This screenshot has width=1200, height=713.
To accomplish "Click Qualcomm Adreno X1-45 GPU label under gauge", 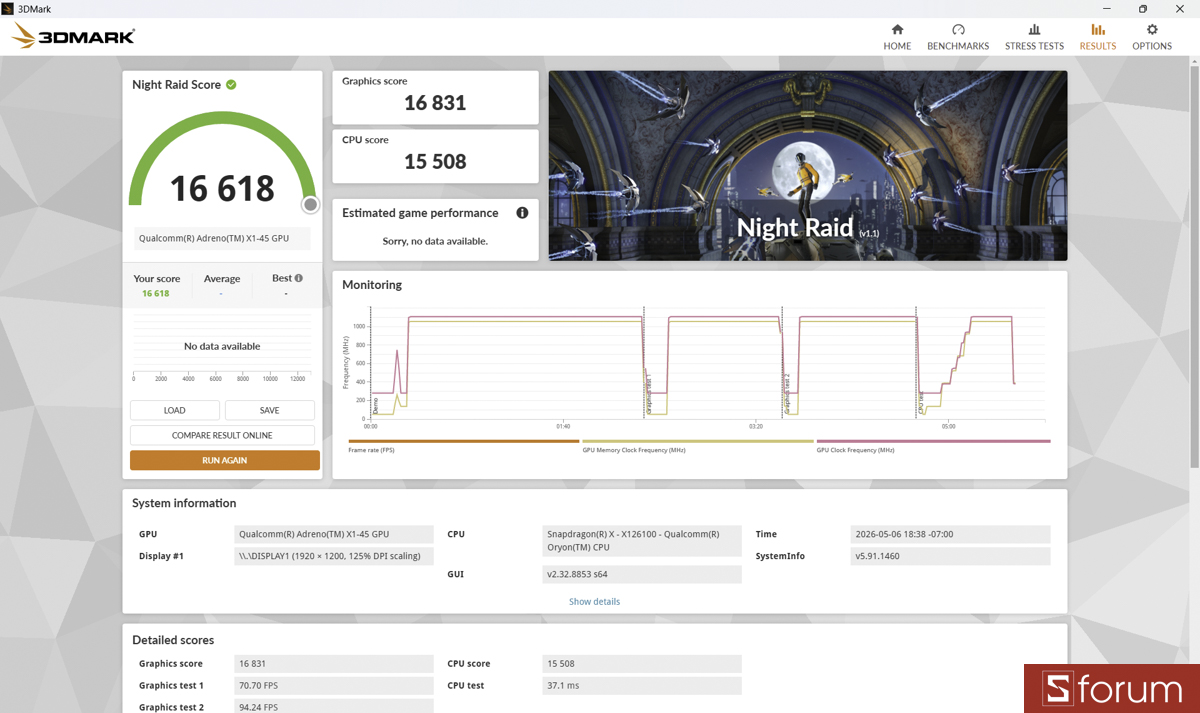I will (x=222, y=238).
